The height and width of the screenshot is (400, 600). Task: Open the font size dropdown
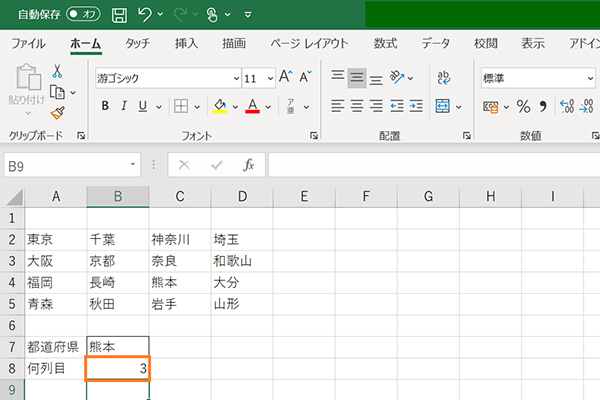[270, 78]
